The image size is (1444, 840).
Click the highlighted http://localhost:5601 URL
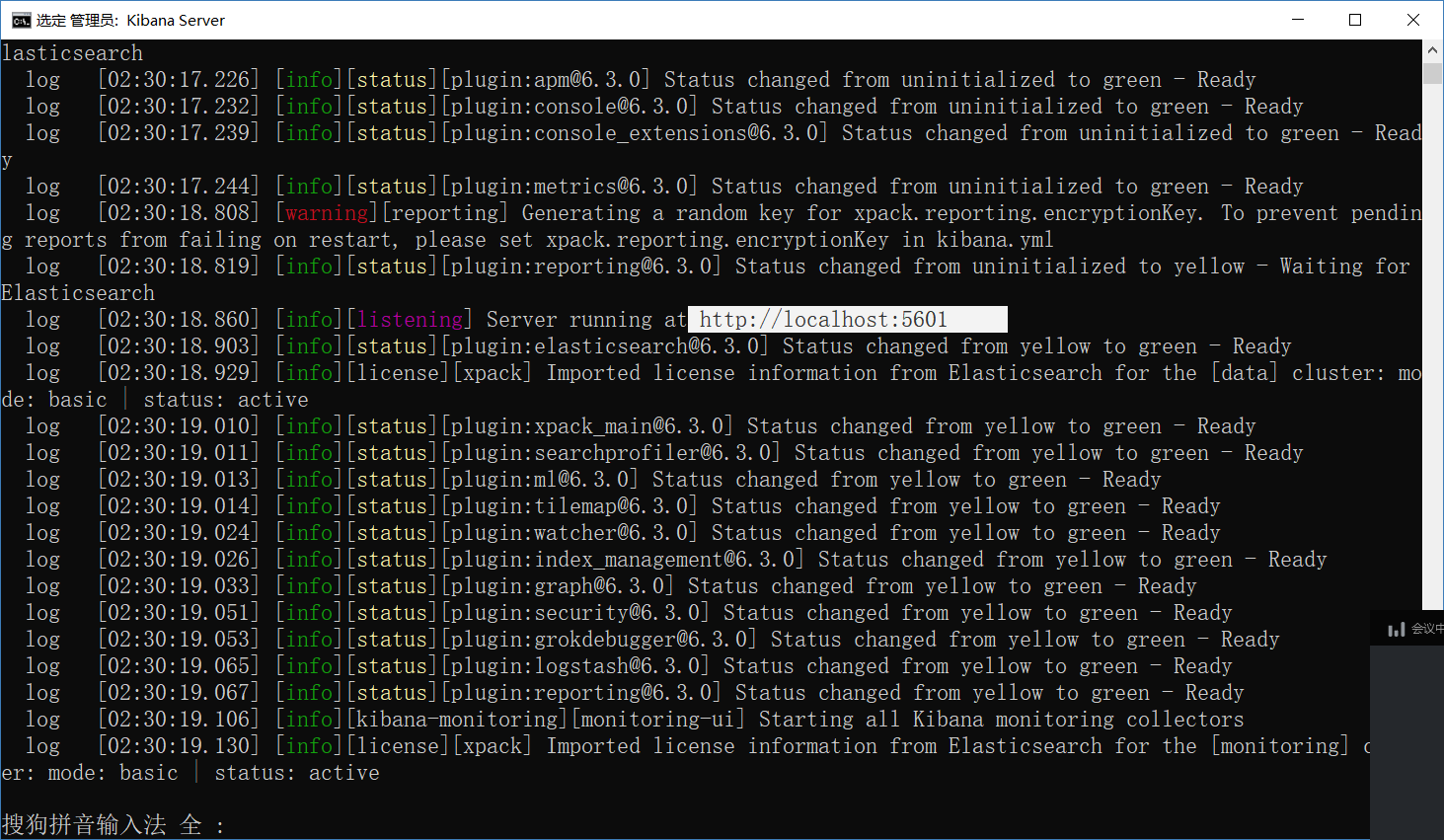pos(823,320)
